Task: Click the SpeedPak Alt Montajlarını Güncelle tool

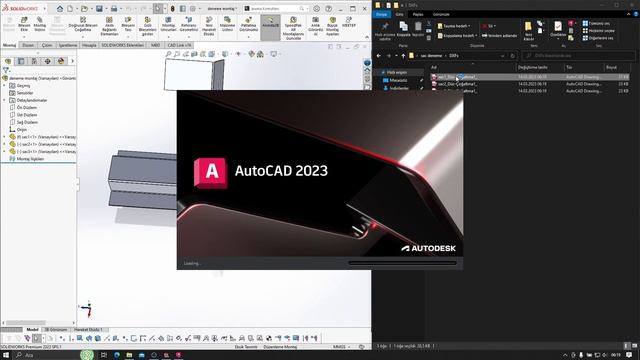Action: point(293,28)
